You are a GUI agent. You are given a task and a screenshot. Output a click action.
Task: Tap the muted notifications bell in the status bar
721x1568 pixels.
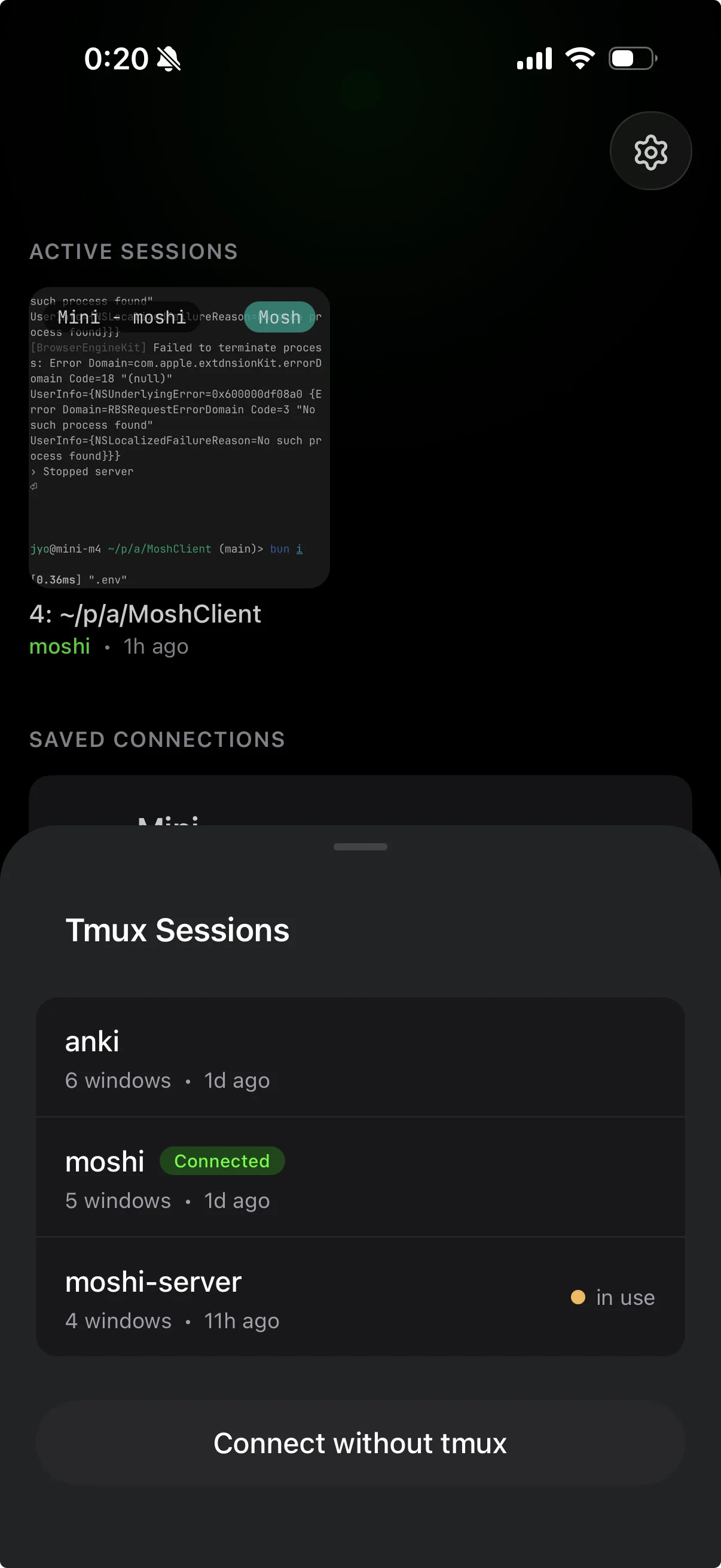pos(169,59)
